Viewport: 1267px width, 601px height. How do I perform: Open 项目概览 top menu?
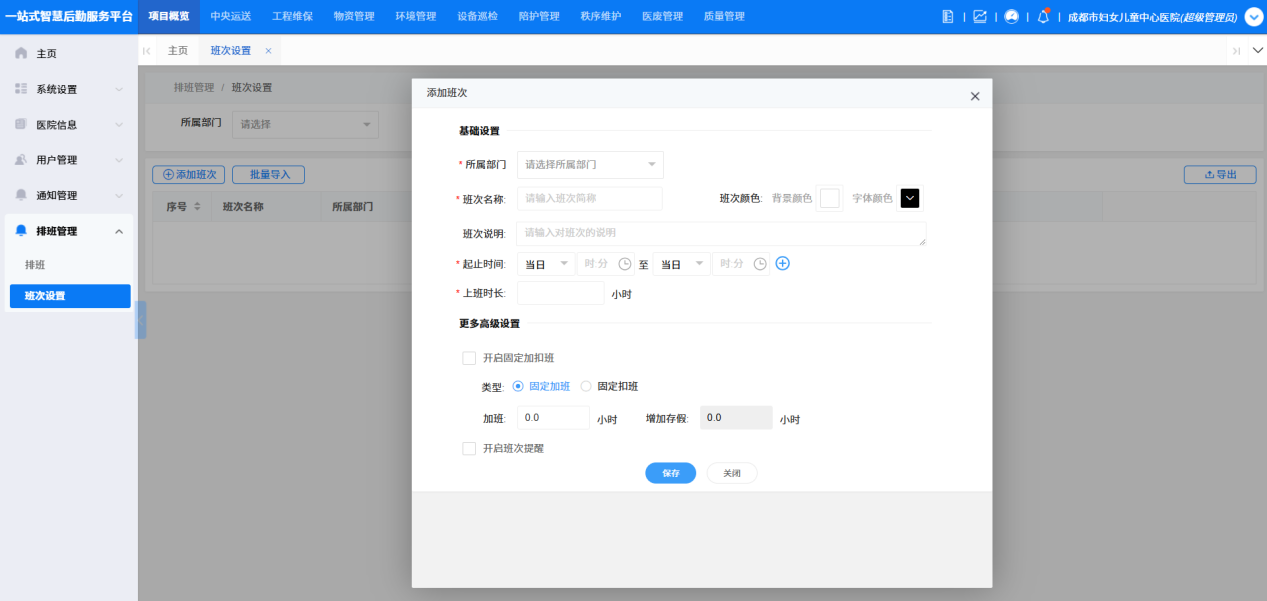point(168,16)
